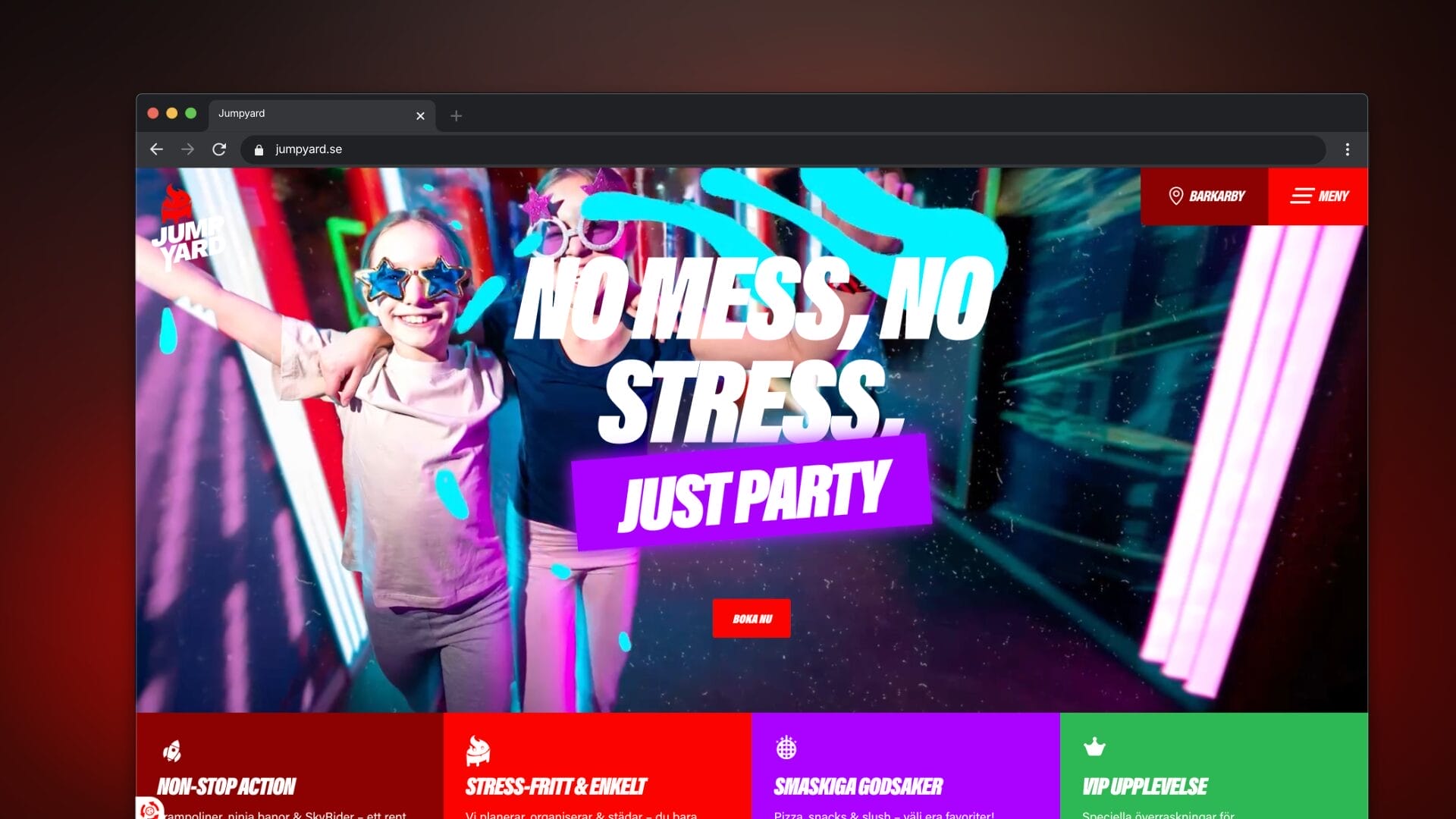
Task: Click the disco ball icon above Smaskiga Godsaker
Action: (x=786, y=748)
